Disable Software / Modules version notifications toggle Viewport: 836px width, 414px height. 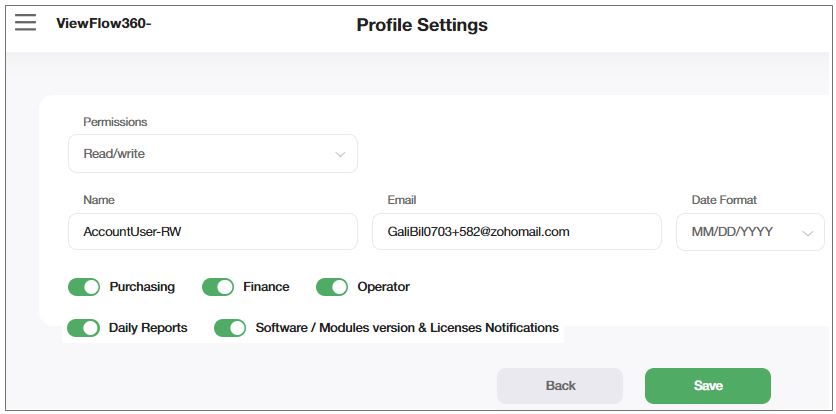(x=230, y=328)
